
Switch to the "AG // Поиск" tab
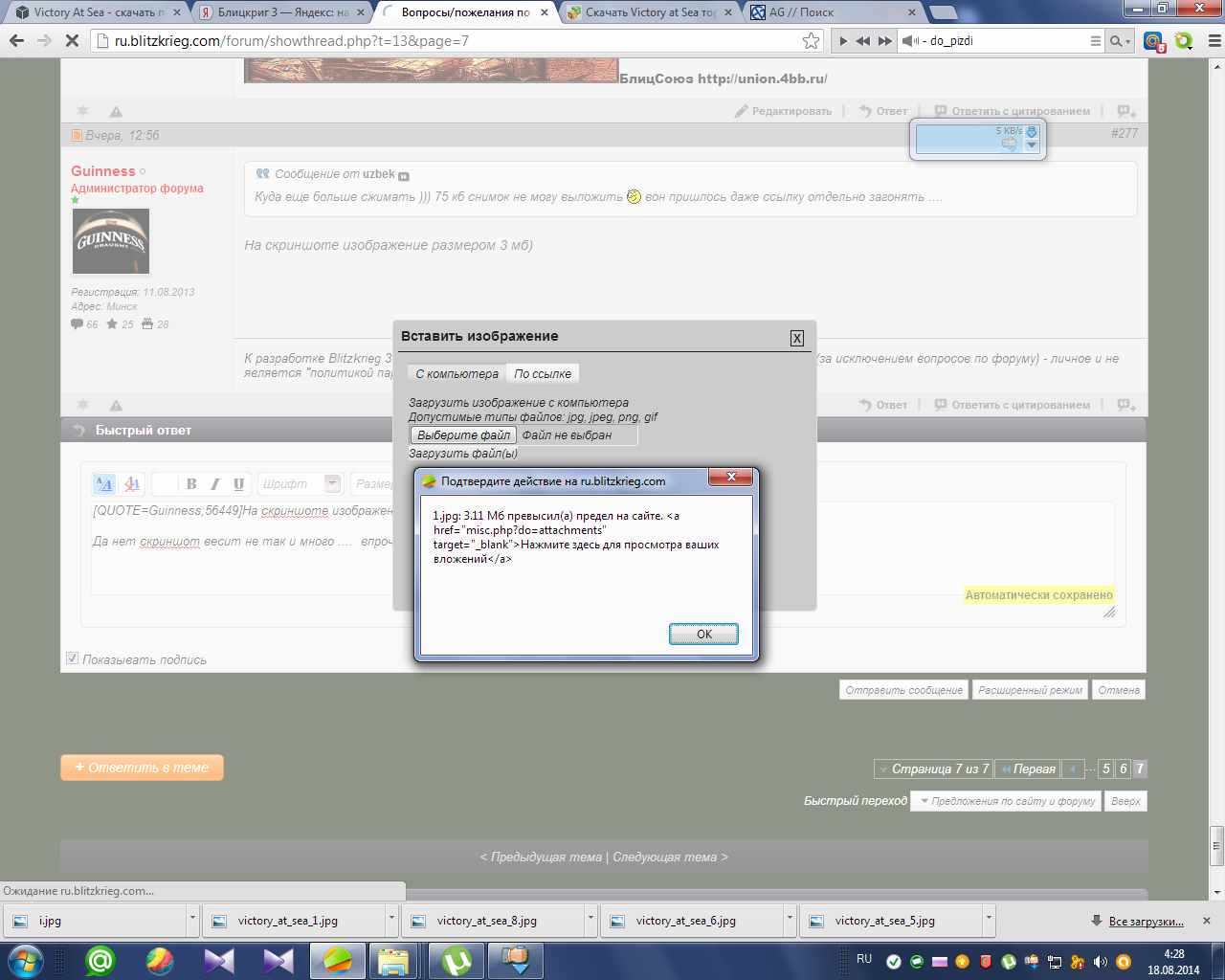833,12
